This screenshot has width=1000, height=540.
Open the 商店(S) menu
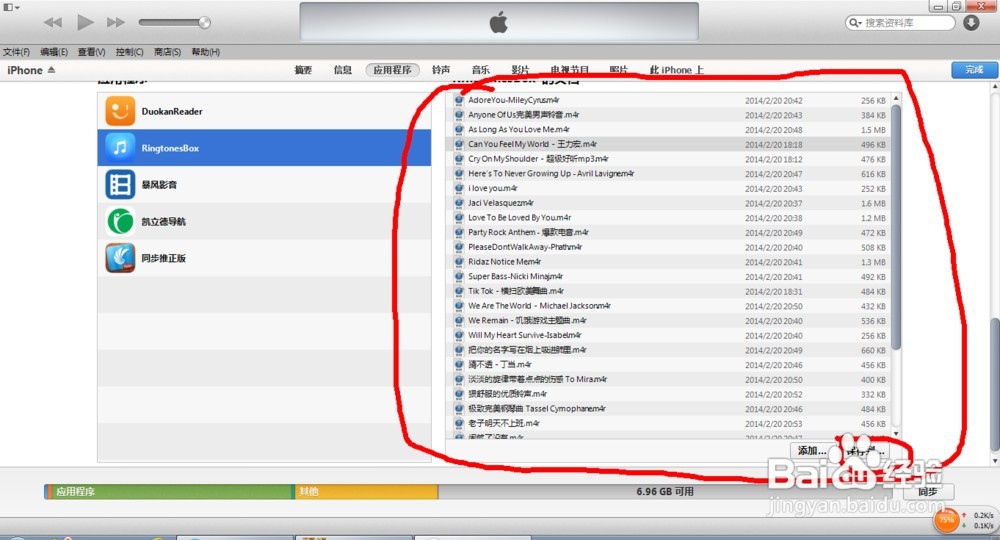[167, 52]
